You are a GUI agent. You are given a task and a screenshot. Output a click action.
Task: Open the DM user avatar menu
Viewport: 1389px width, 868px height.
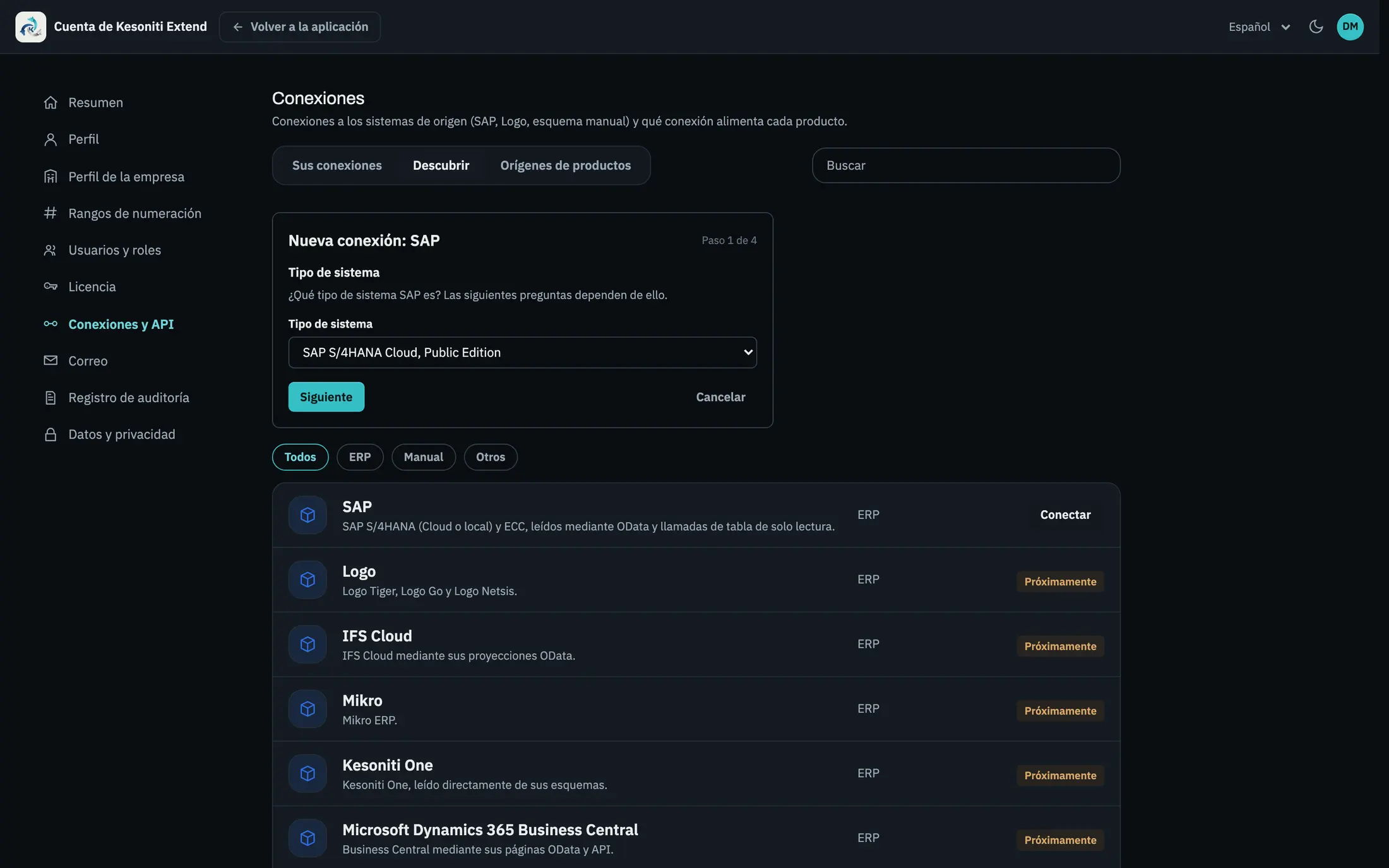(1350, 27)
